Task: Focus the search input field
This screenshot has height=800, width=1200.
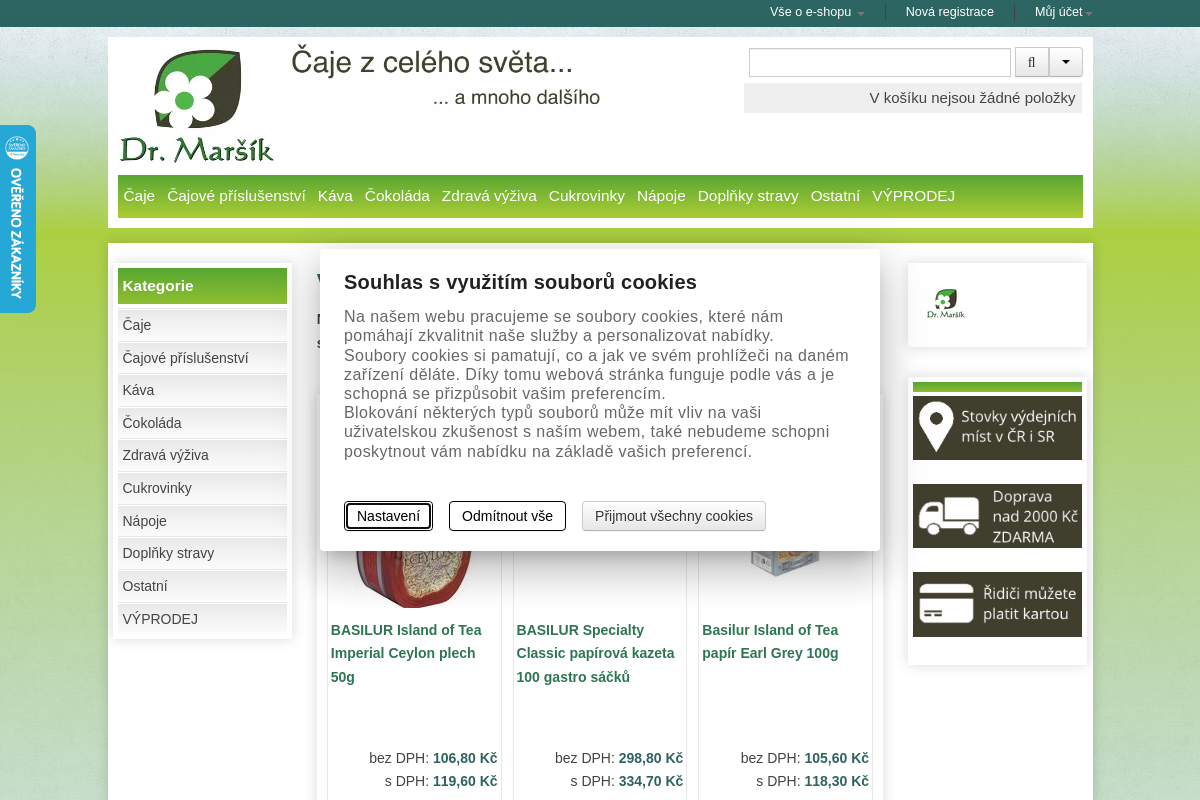Action: [880, 62]
